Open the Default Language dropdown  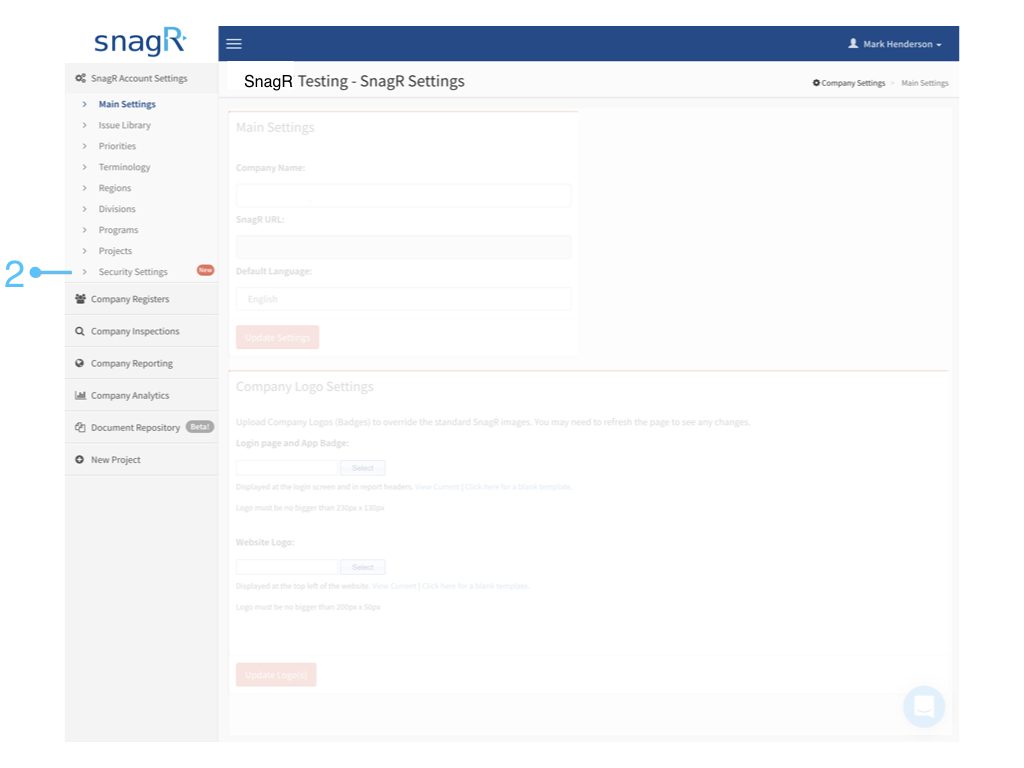(403, 298)
